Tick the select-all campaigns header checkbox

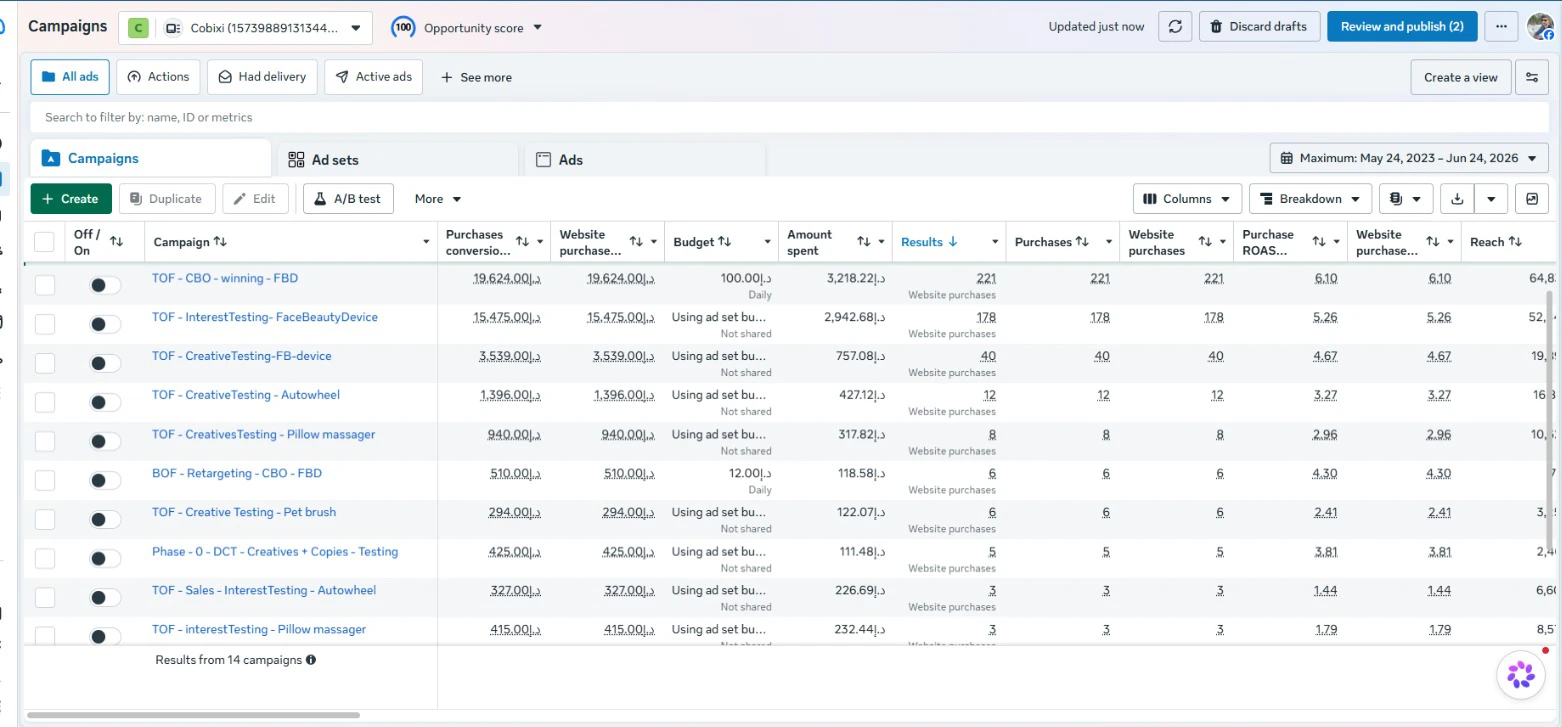point(44,242)
